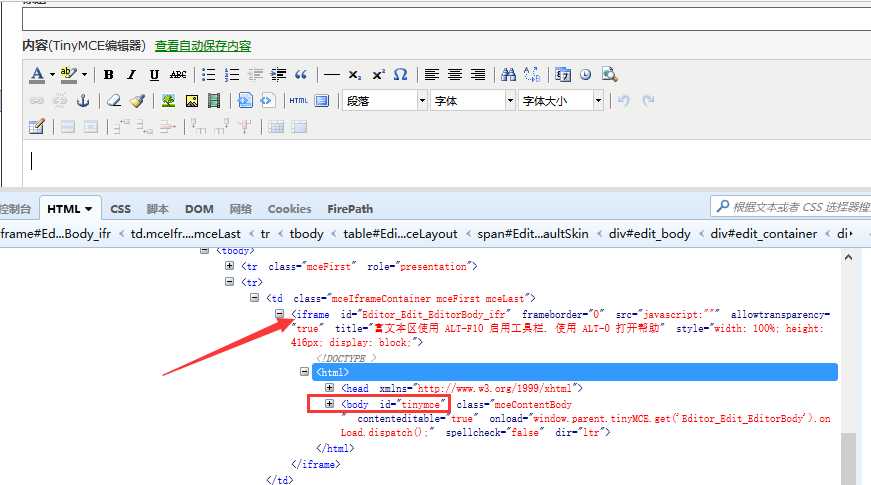Image resolution: width=871 pixels, height=485 pixels.
Task: Toggle bold formatting
Action: (x=109, y=75)
